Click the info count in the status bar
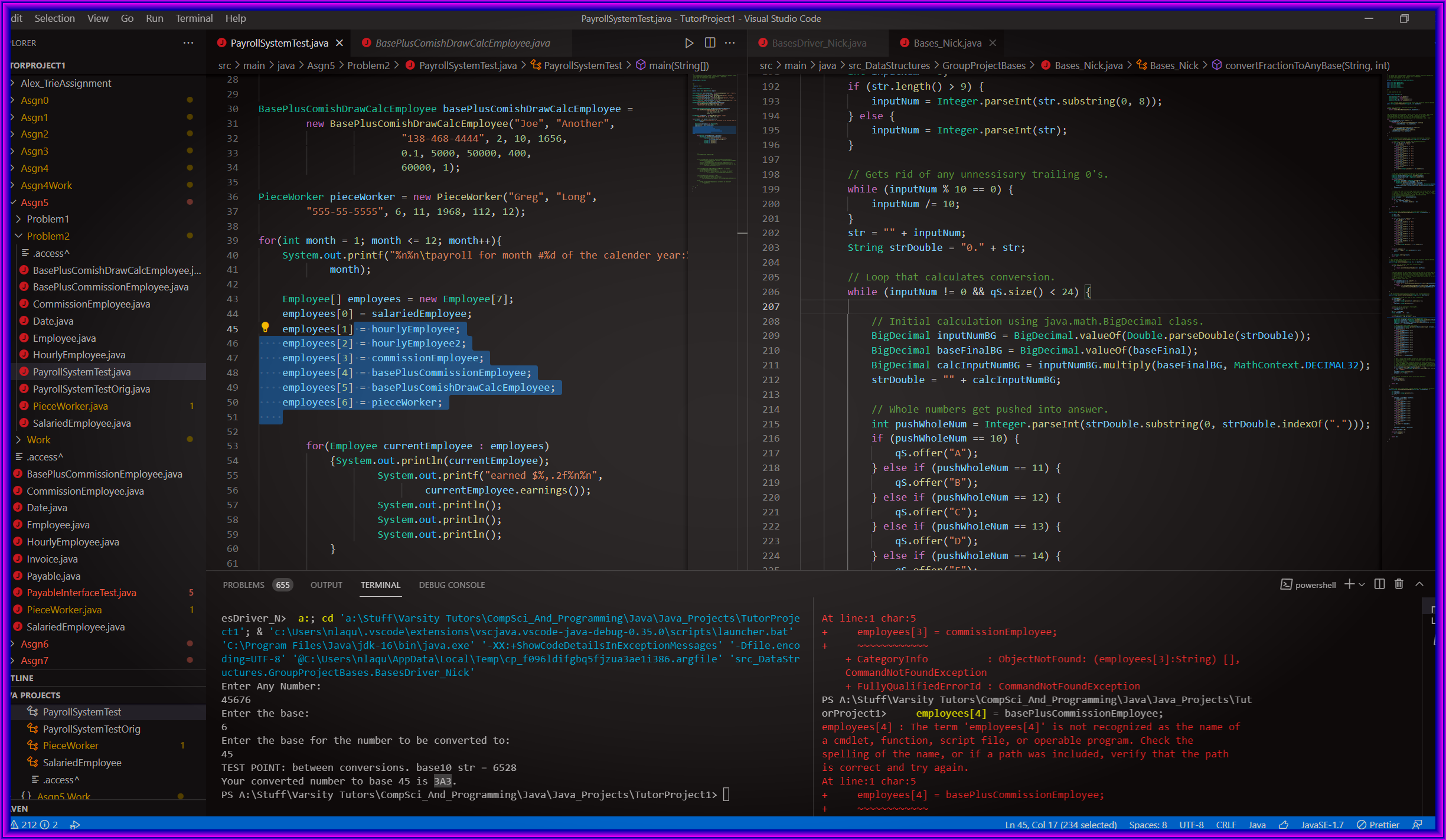1446x840 pixels. (x=50, y=825)
